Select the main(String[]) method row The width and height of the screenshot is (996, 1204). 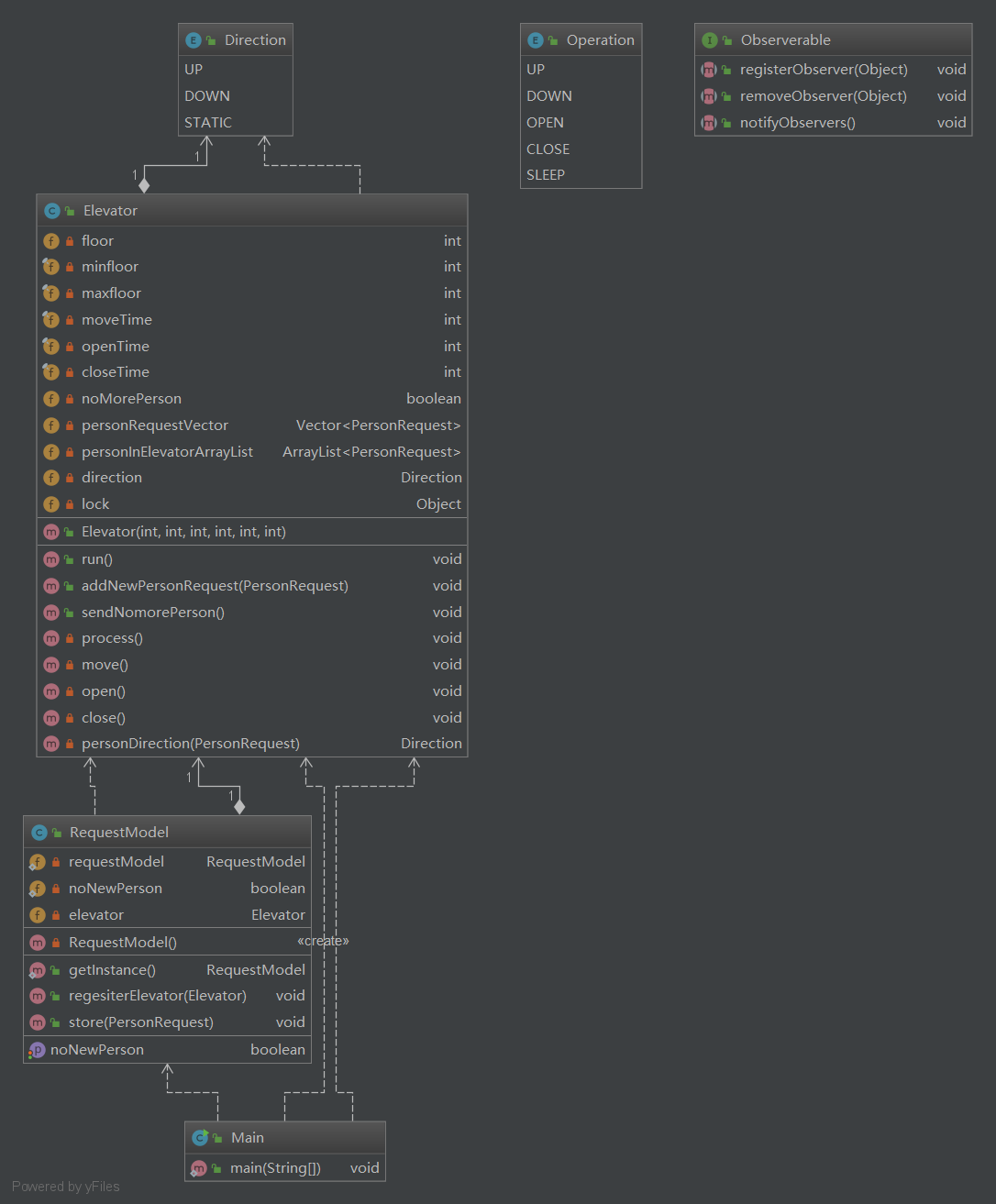(x=275, y=1168)
